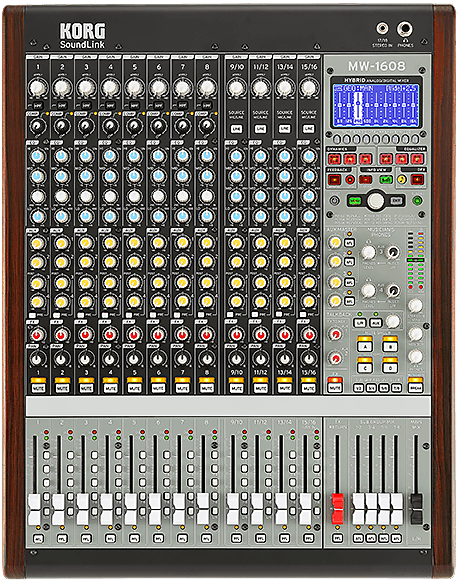Mute channel 1 with its MUTE button
459x583 pixels.
38,388
